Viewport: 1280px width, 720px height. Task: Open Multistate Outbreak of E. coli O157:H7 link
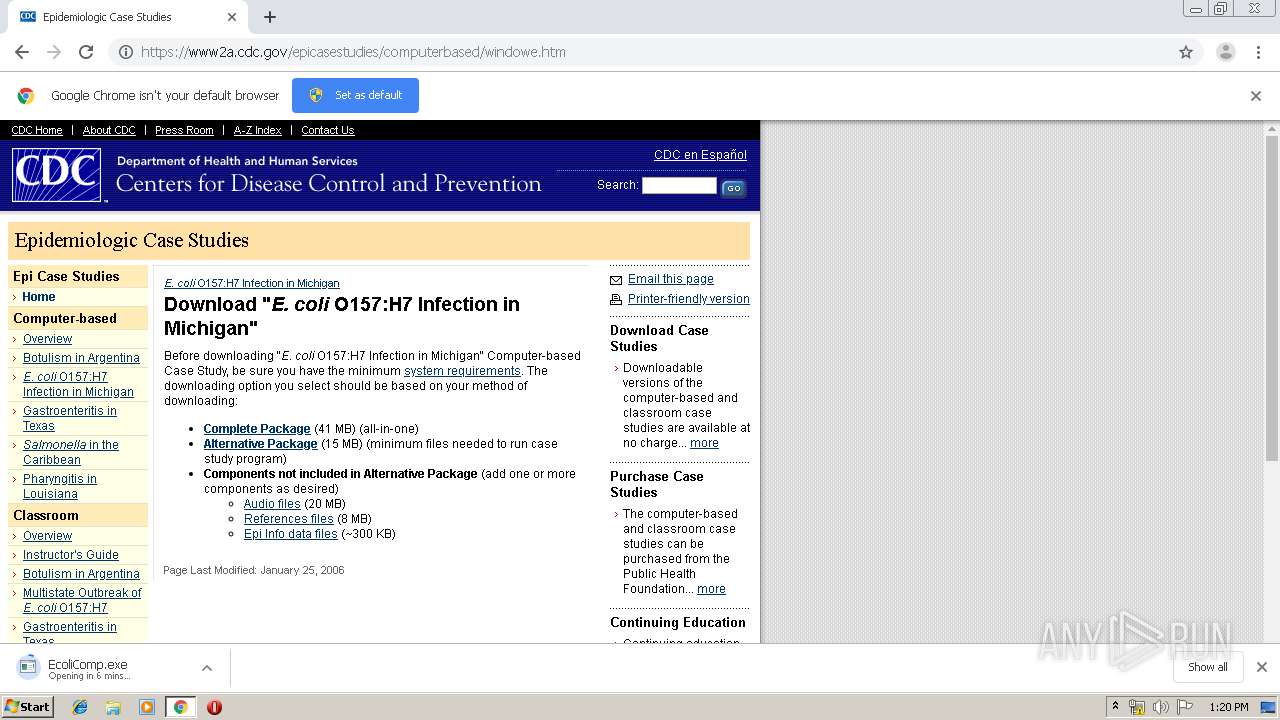(82, 600)
